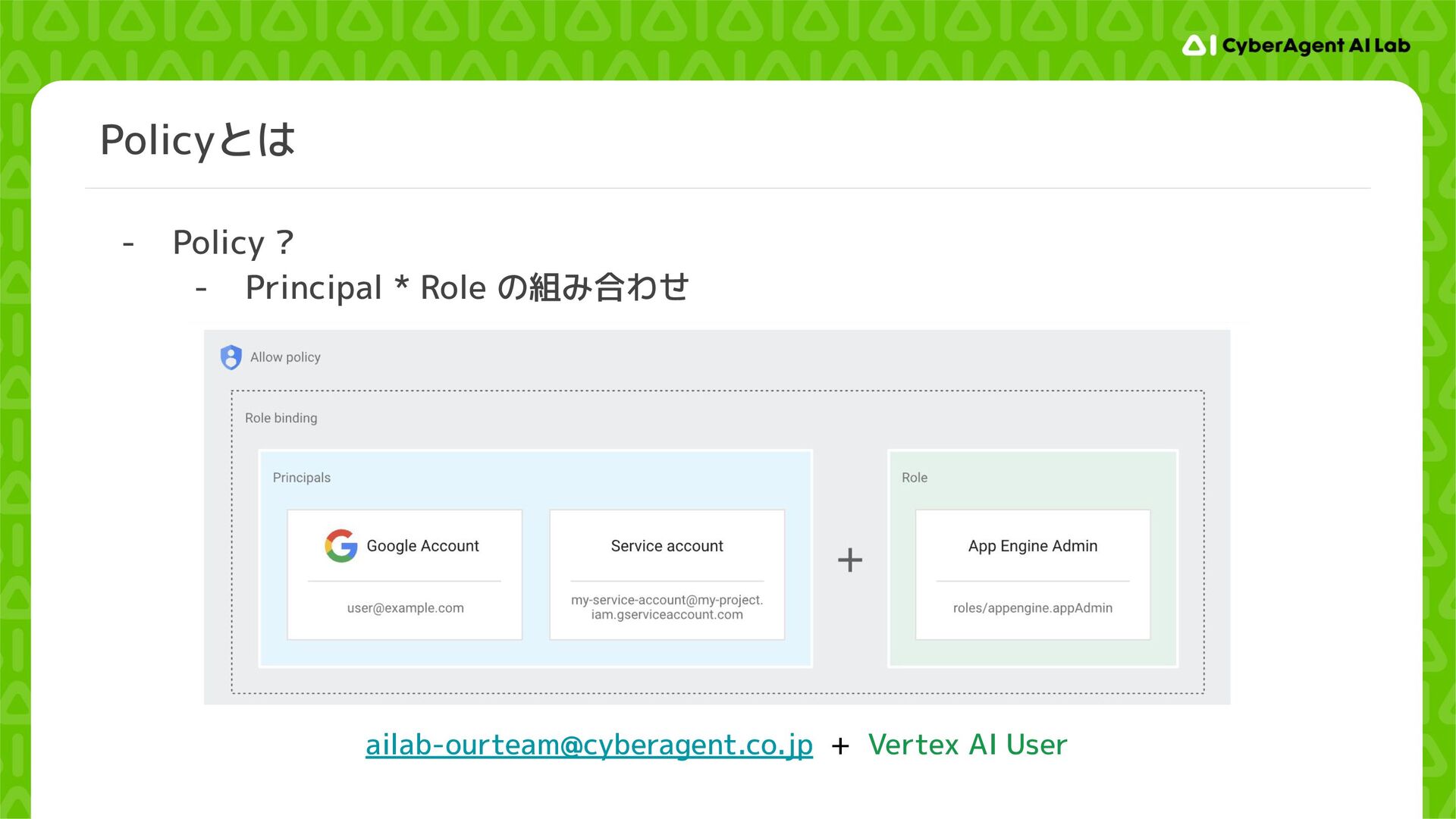Viewport: 1456px width, 819px height.
Task: Click the Google G logo icon
Action: [341, 545]
